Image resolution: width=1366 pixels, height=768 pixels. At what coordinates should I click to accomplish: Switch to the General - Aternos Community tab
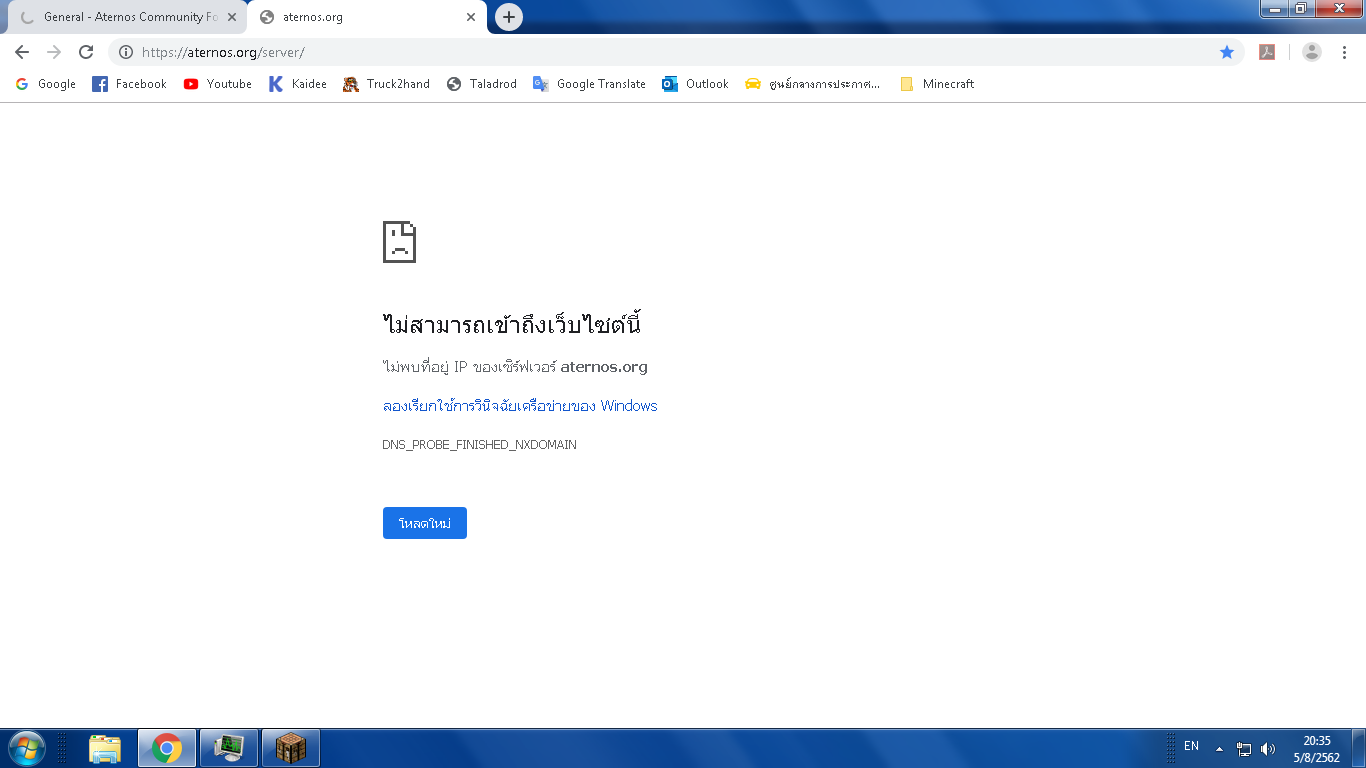click(x=127, y=17)
